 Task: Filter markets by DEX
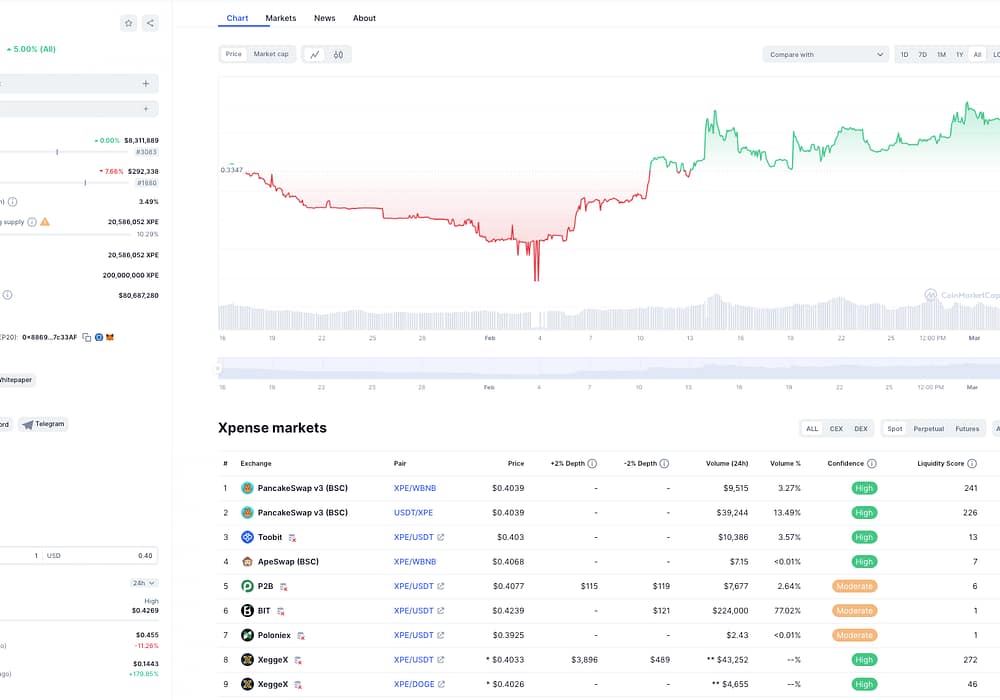860,428
